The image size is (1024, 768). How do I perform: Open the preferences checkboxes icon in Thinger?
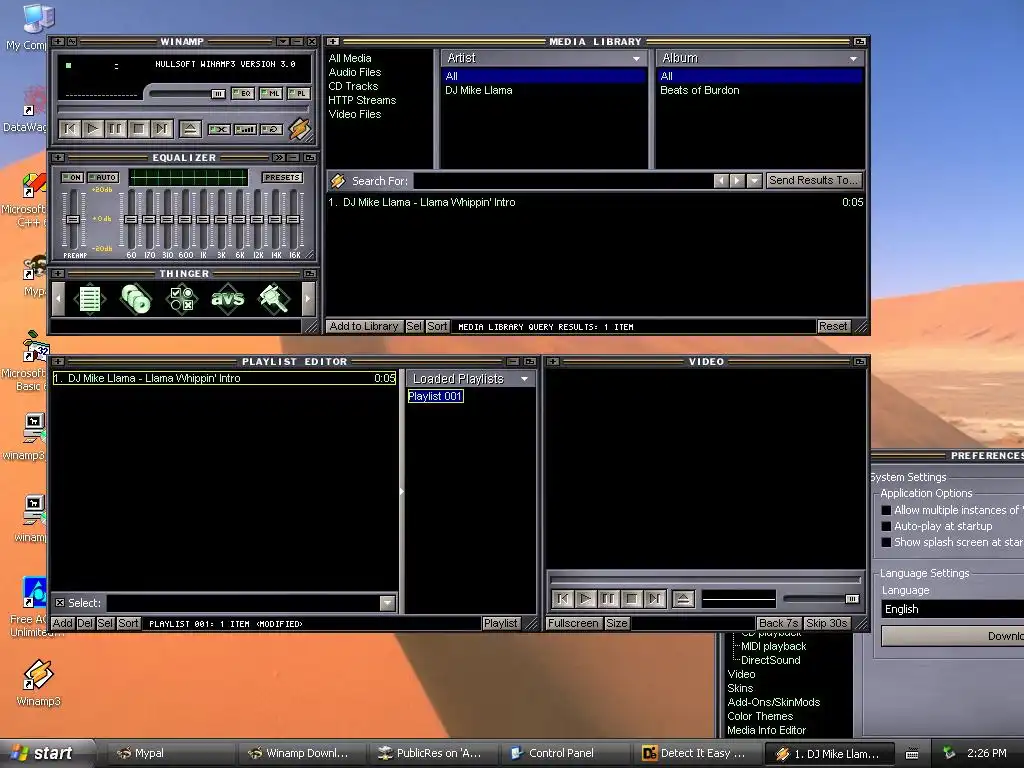pos(182,299)
